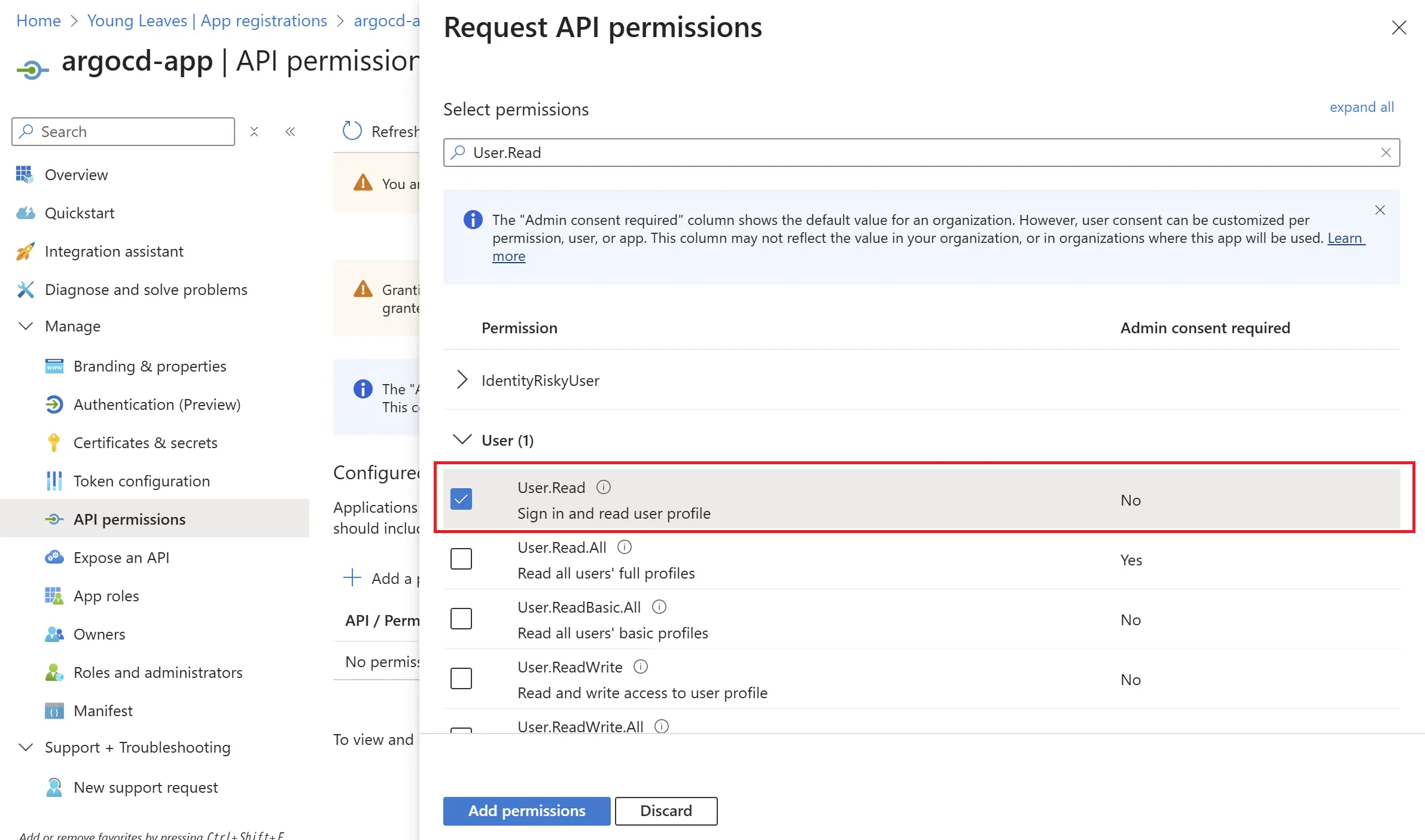Click the expand all link

(1362, 107)
